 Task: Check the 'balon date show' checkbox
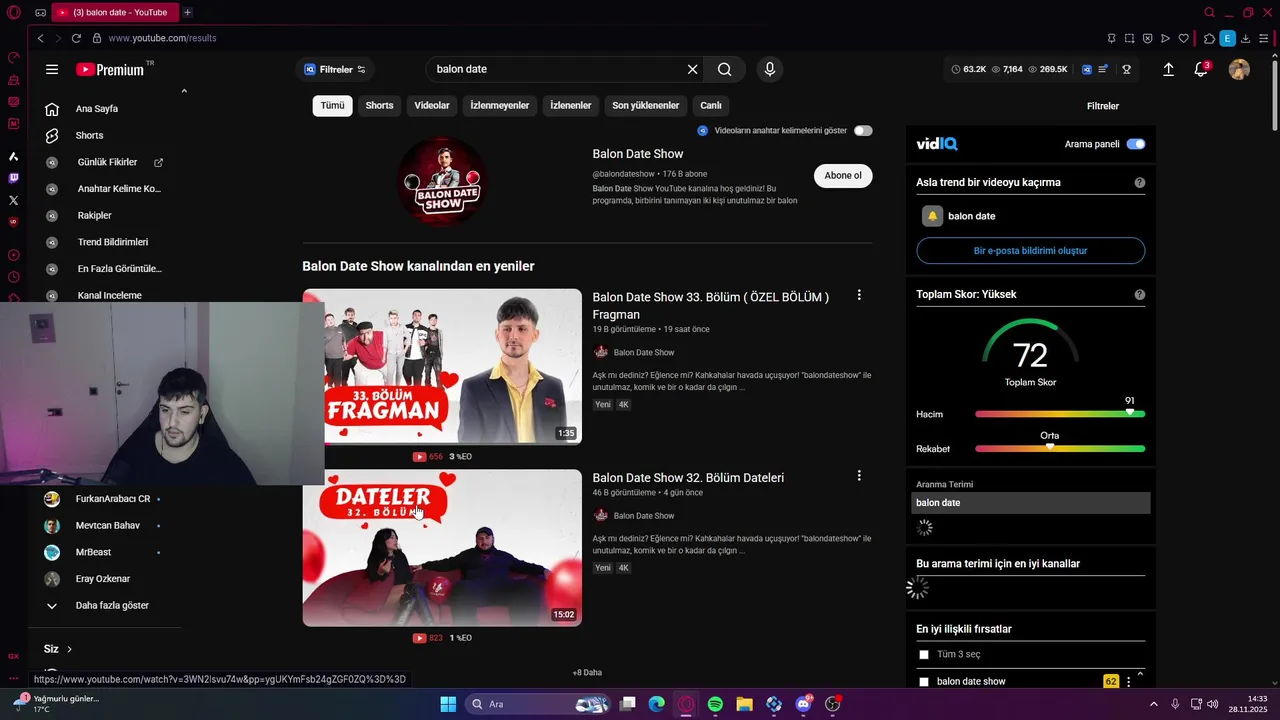click(x=924, y=682)
